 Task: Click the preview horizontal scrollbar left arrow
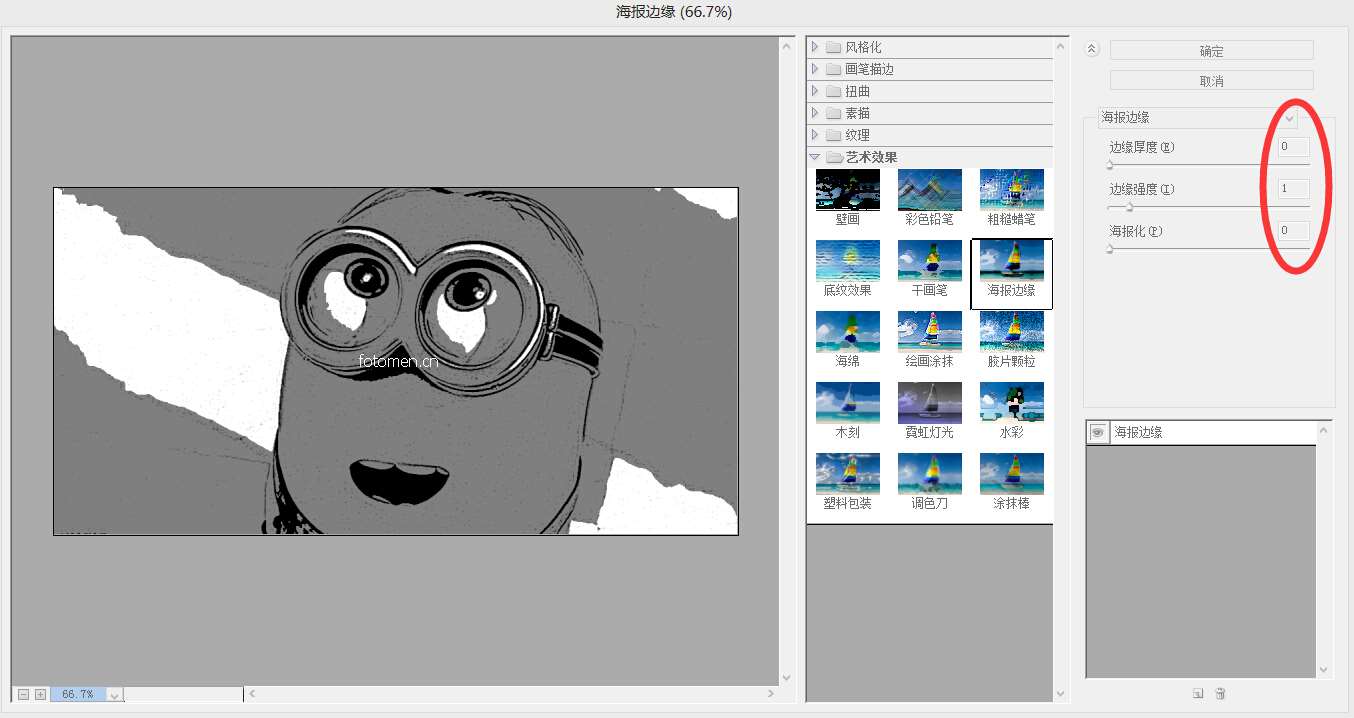[x=251, y=693]
